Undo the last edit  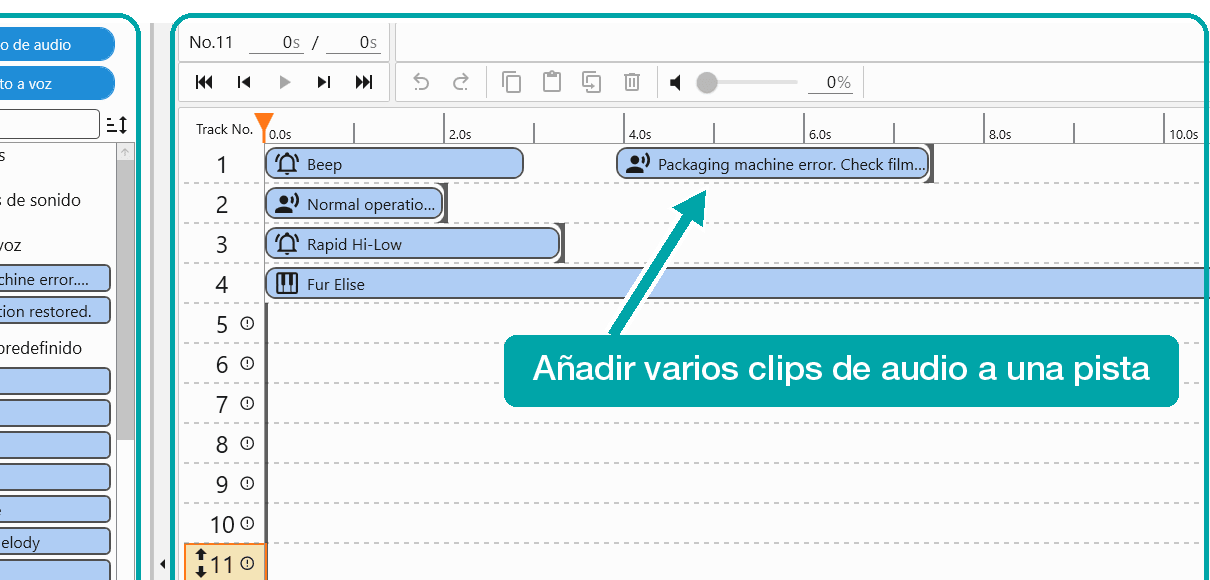[x=421, y=82]
